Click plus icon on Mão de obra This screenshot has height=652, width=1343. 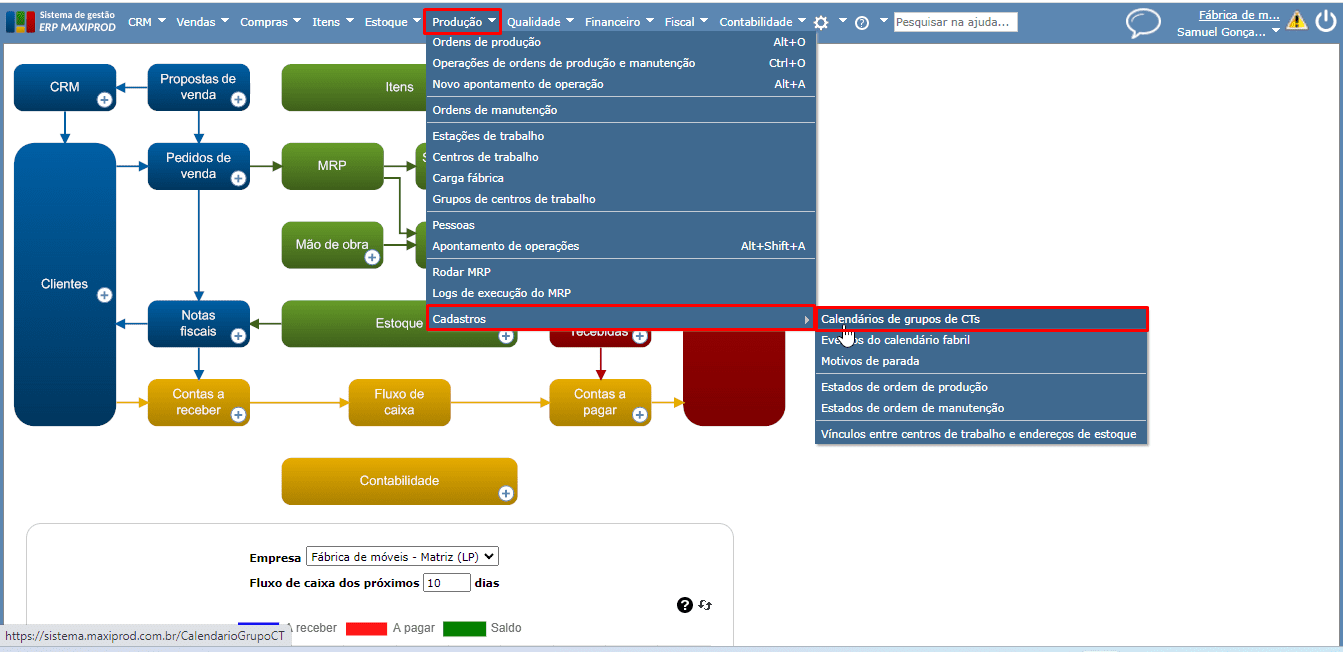point(372,257)
